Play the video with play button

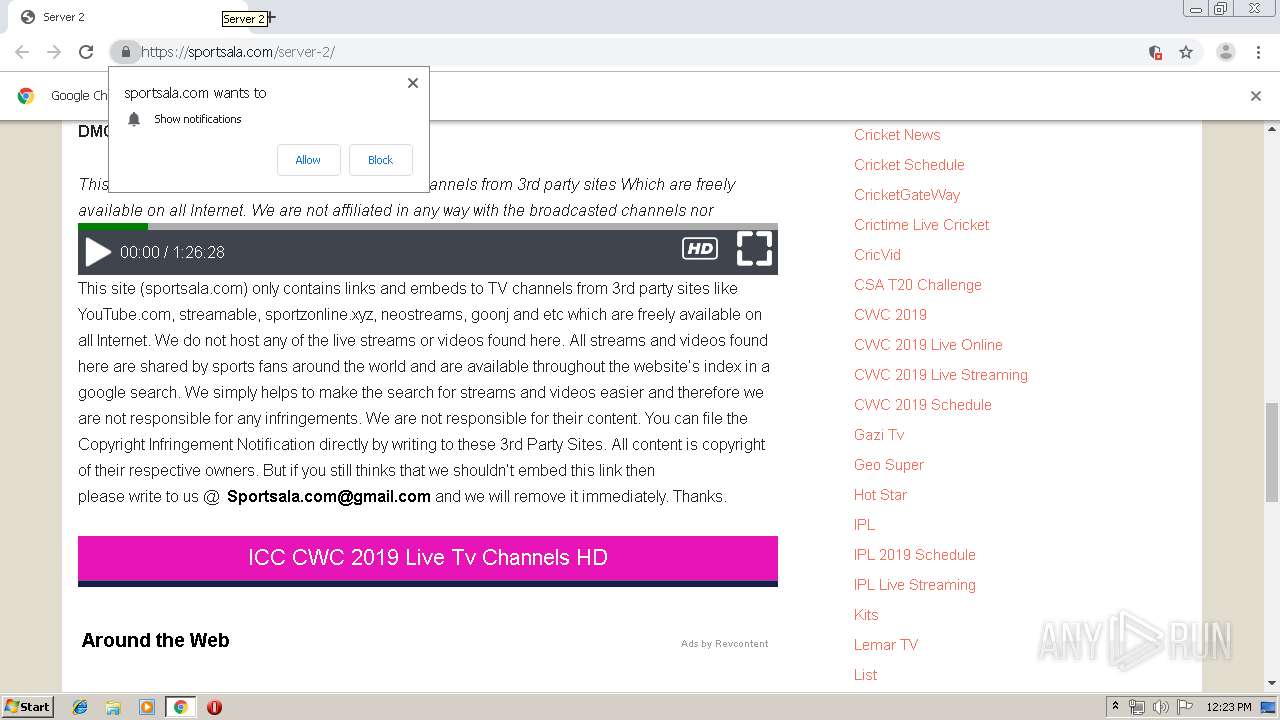pyautogui.click(x=98, y=252)
